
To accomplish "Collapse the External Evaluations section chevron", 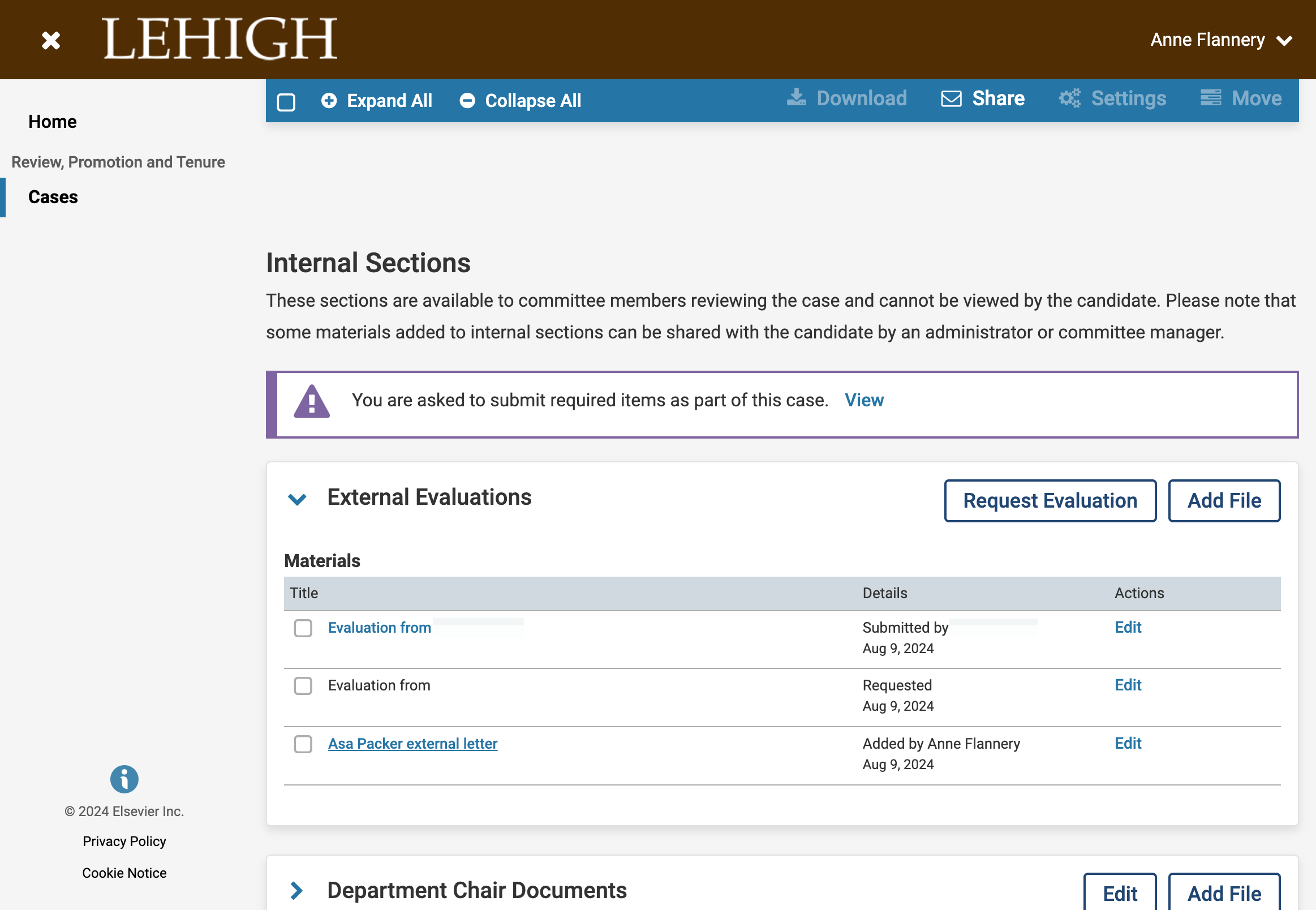I will pos(298,500).
